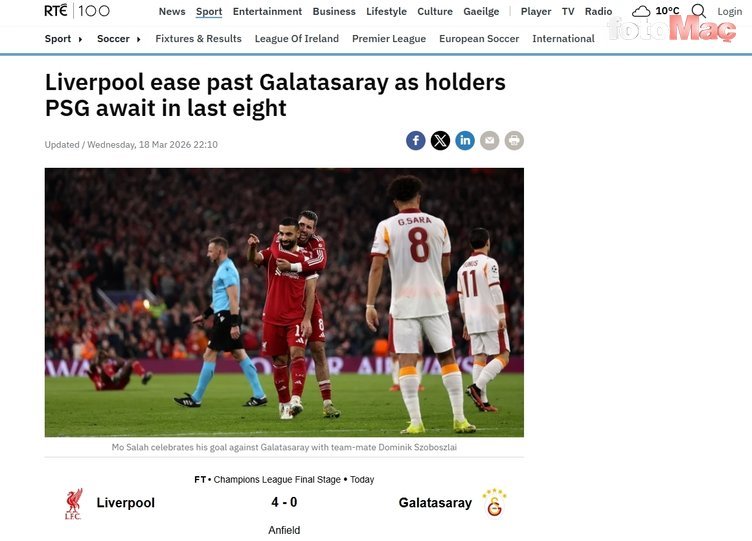Open the Premier League section tab
This screenshot has width=752, height=541.
tap(389, 39)
